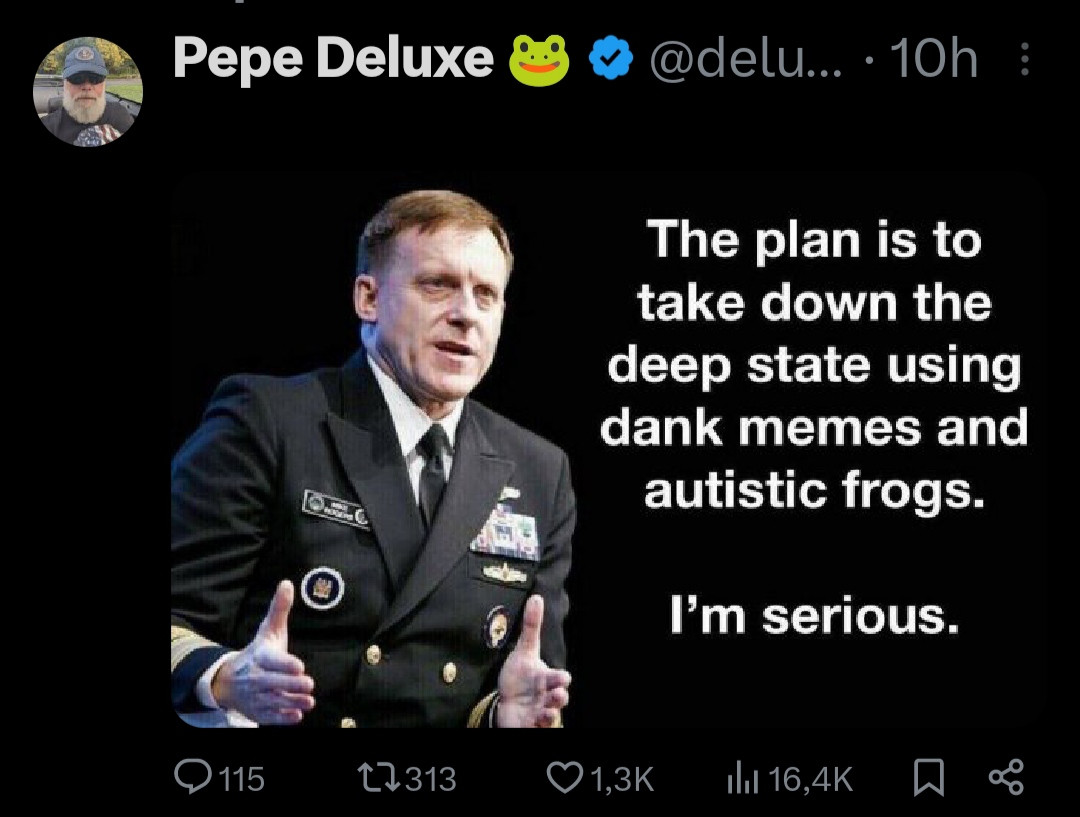Open the Pepe Deluxe profile avatar
Image resolution: width=1080 pixels, height=817 pixels.
tap(88, 92)
